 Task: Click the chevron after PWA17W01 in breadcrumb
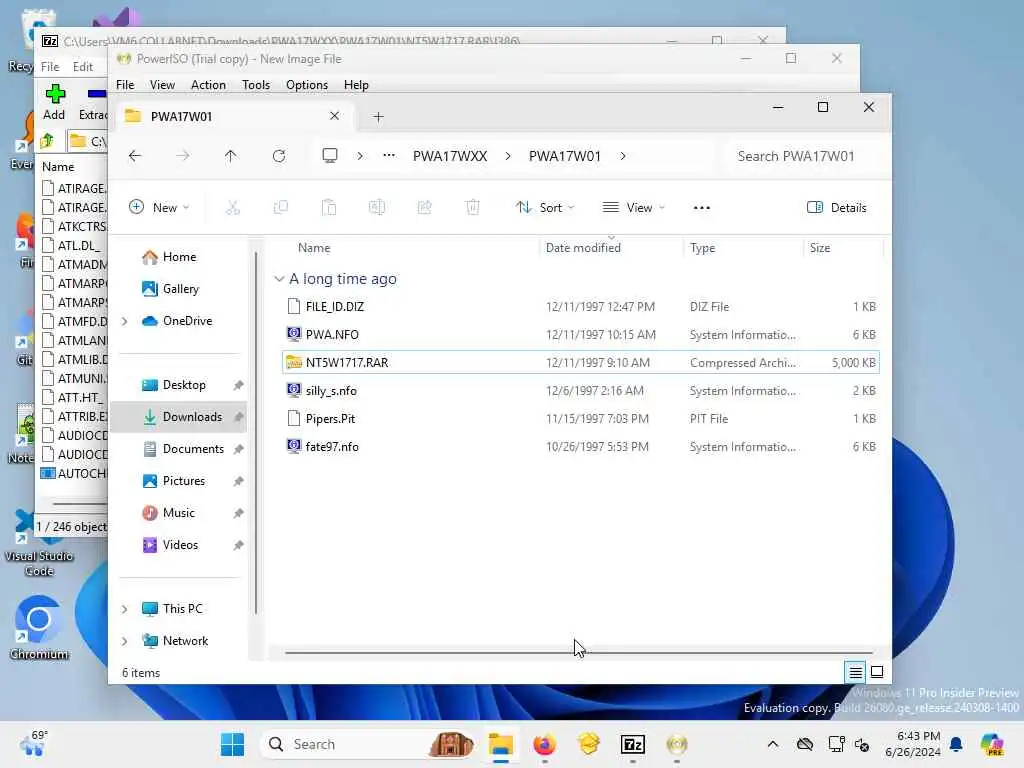623,156
